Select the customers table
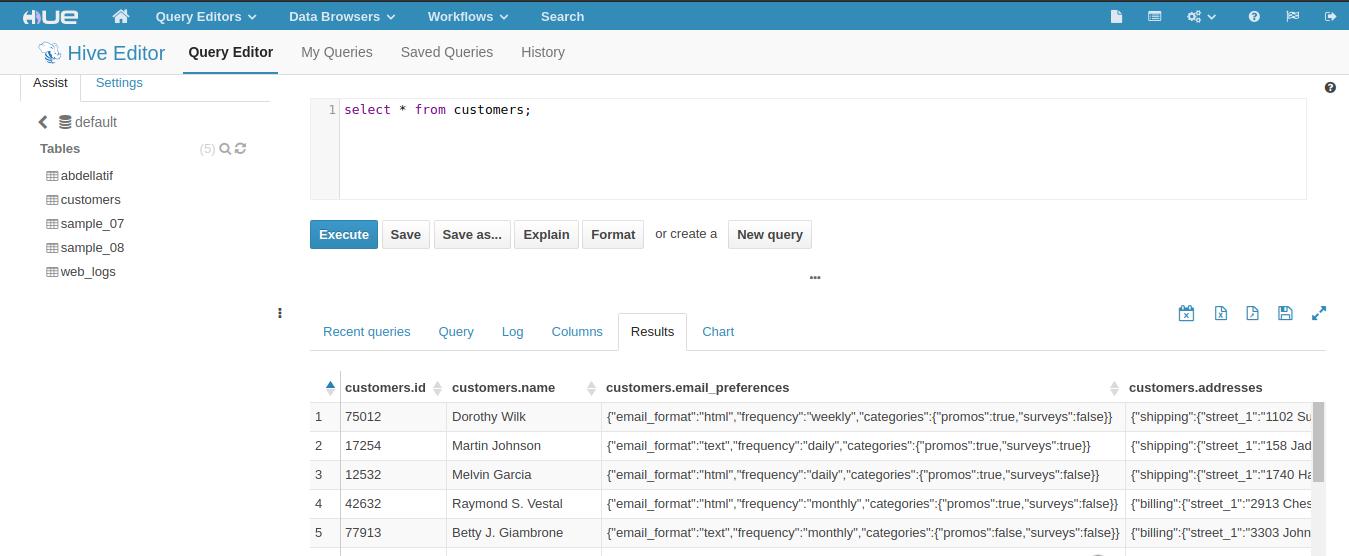 point(90,200)
